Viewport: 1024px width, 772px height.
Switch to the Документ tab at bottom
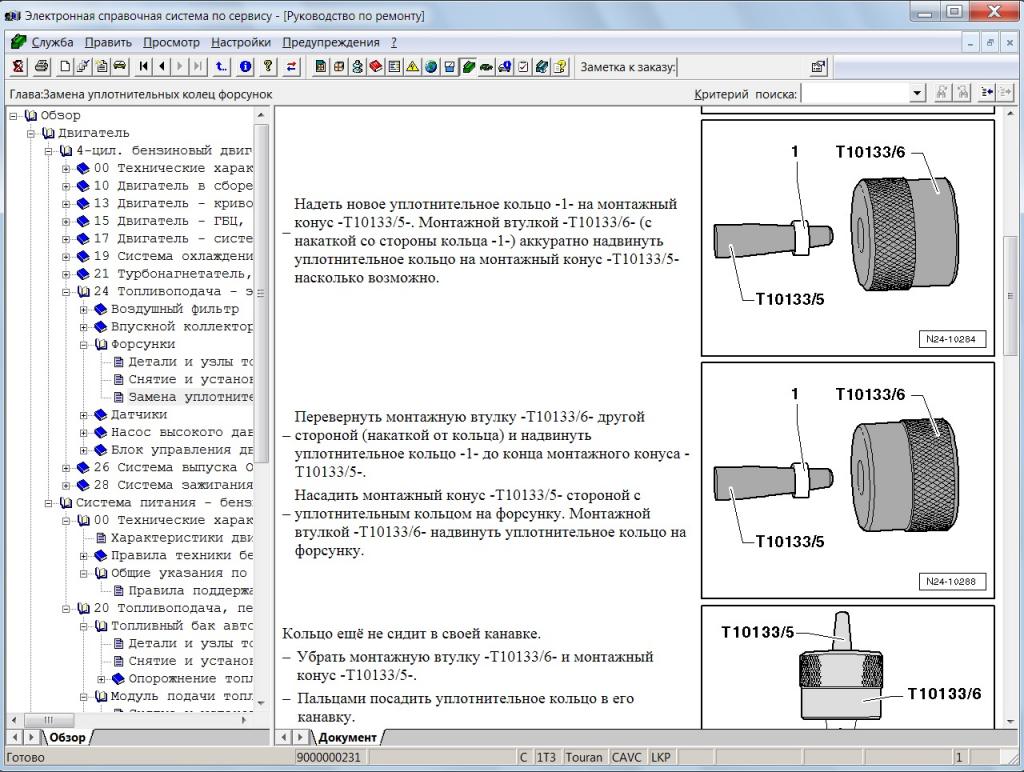[347, 737]
